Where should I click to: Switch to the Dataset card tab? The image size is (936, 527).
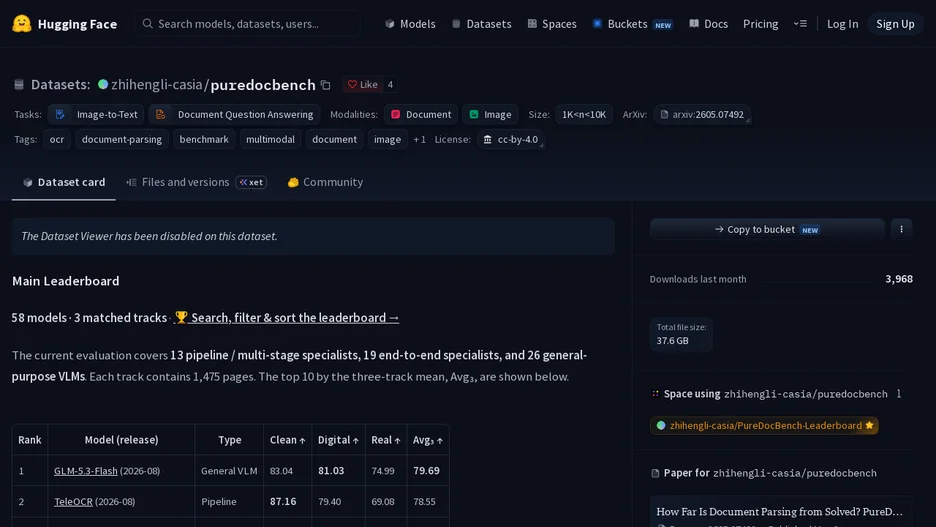click(64, 183)
